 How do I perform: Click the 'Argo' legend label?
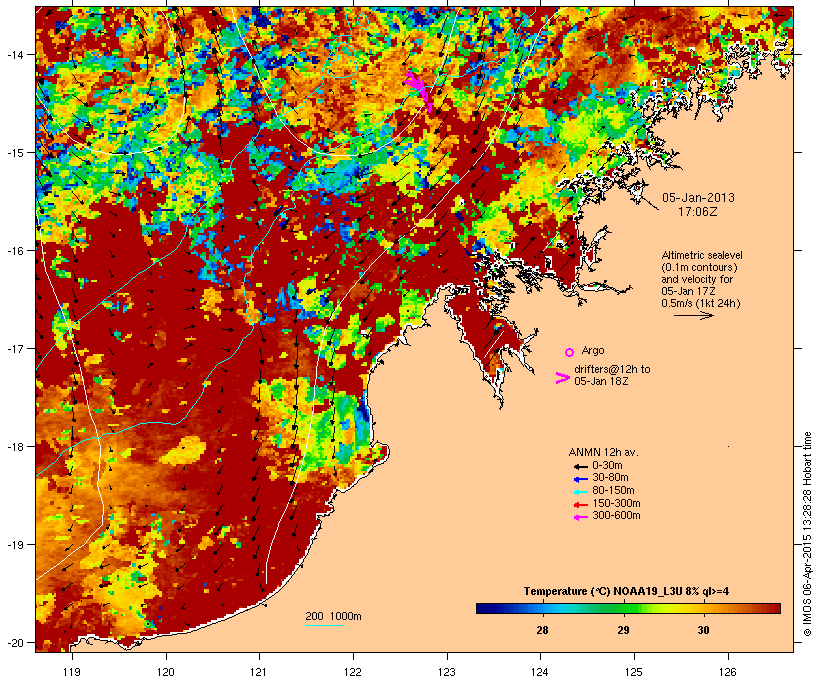593,350
